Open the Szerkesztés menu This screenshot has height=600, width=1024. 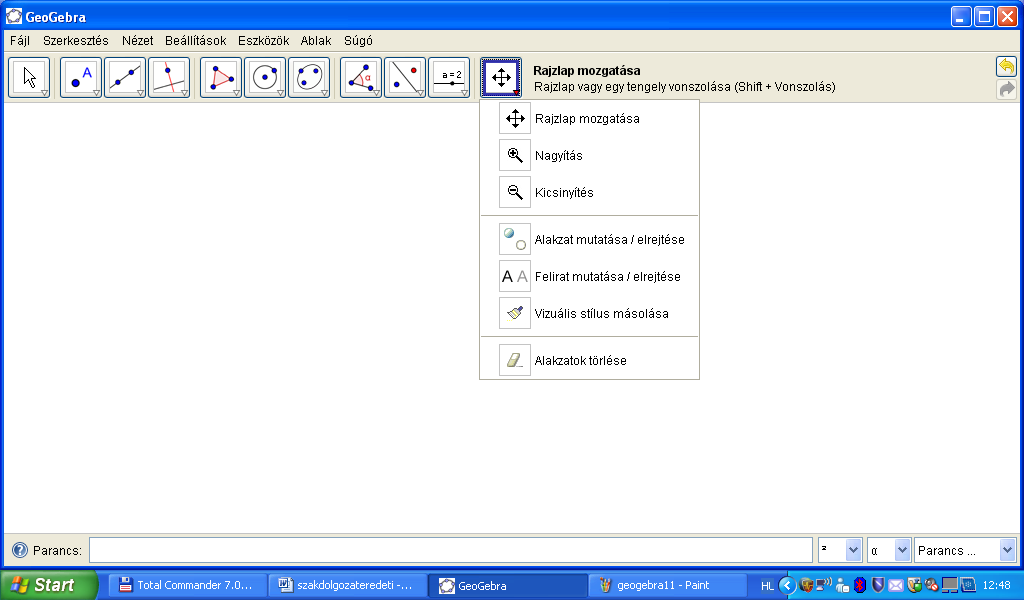(76, 40)
